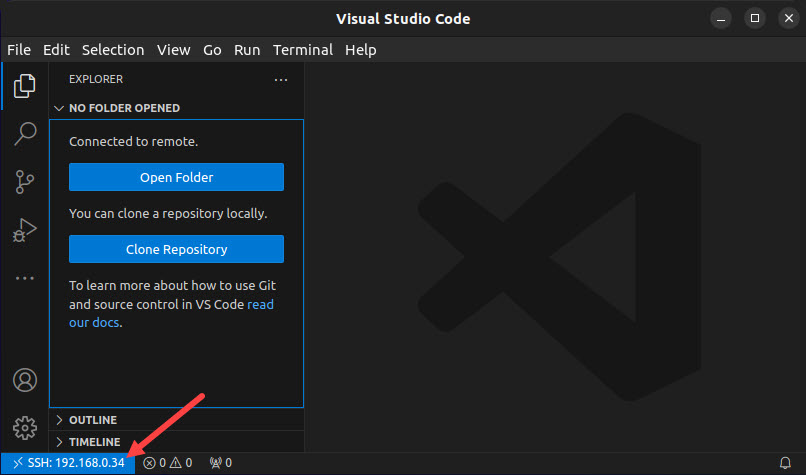The height and width of the screenshot is (475, 806).
Task: Open Explorer's Views and More Actions menu
Action: click(x=281, y=80)
